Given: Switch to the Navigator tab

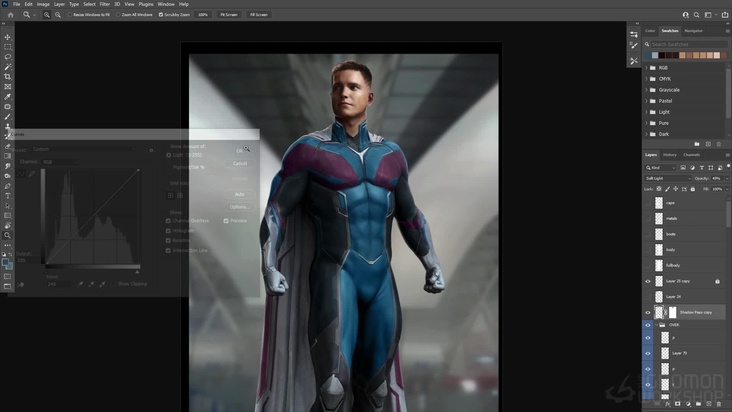Looking at the screenshot, I should [693, 31].
